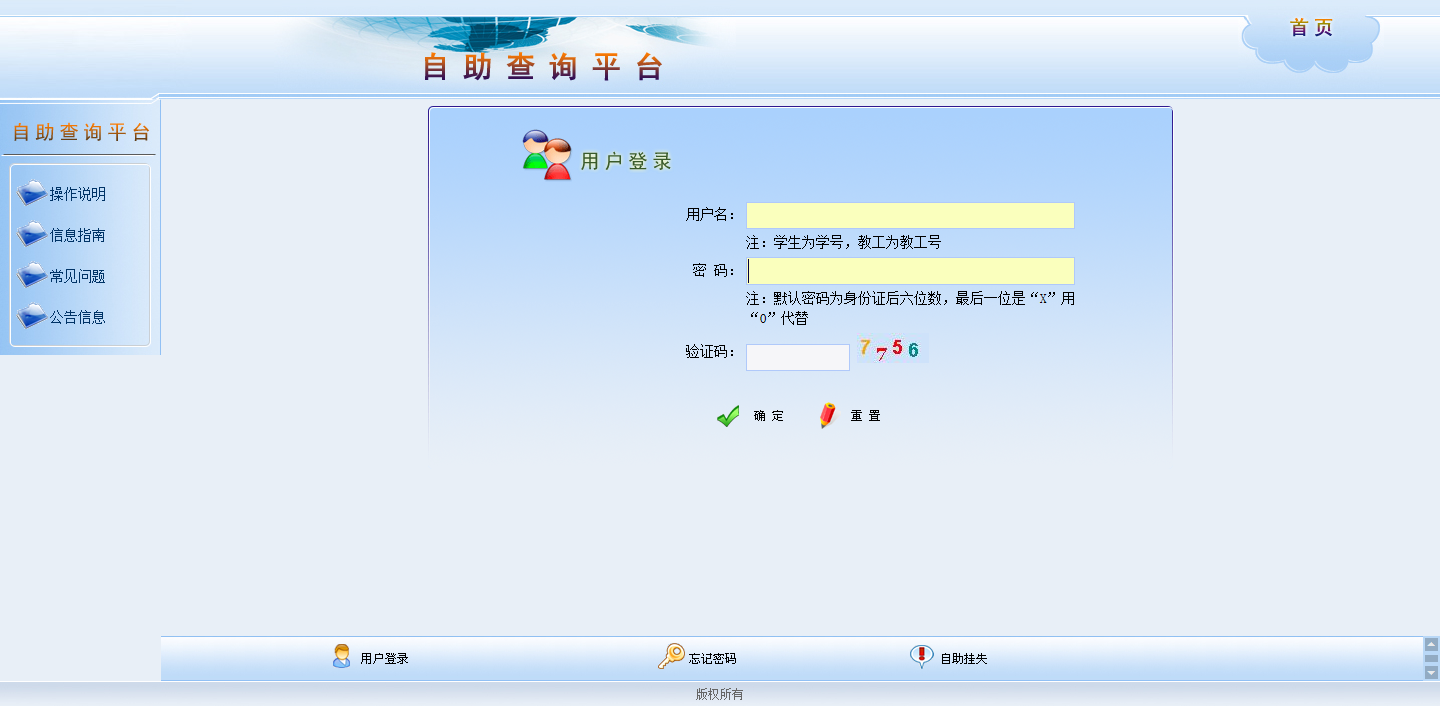Open the 忘记密码 text link
Screen dimensions: 1440x706
712,659
